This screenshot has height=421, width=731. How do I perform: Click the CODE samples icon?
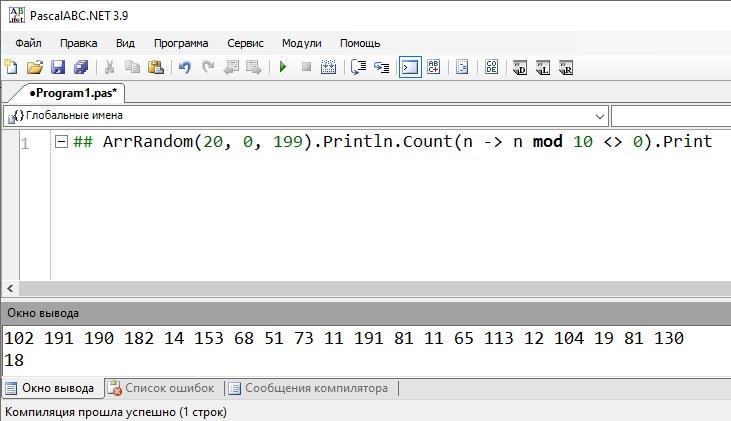(491, 67)
